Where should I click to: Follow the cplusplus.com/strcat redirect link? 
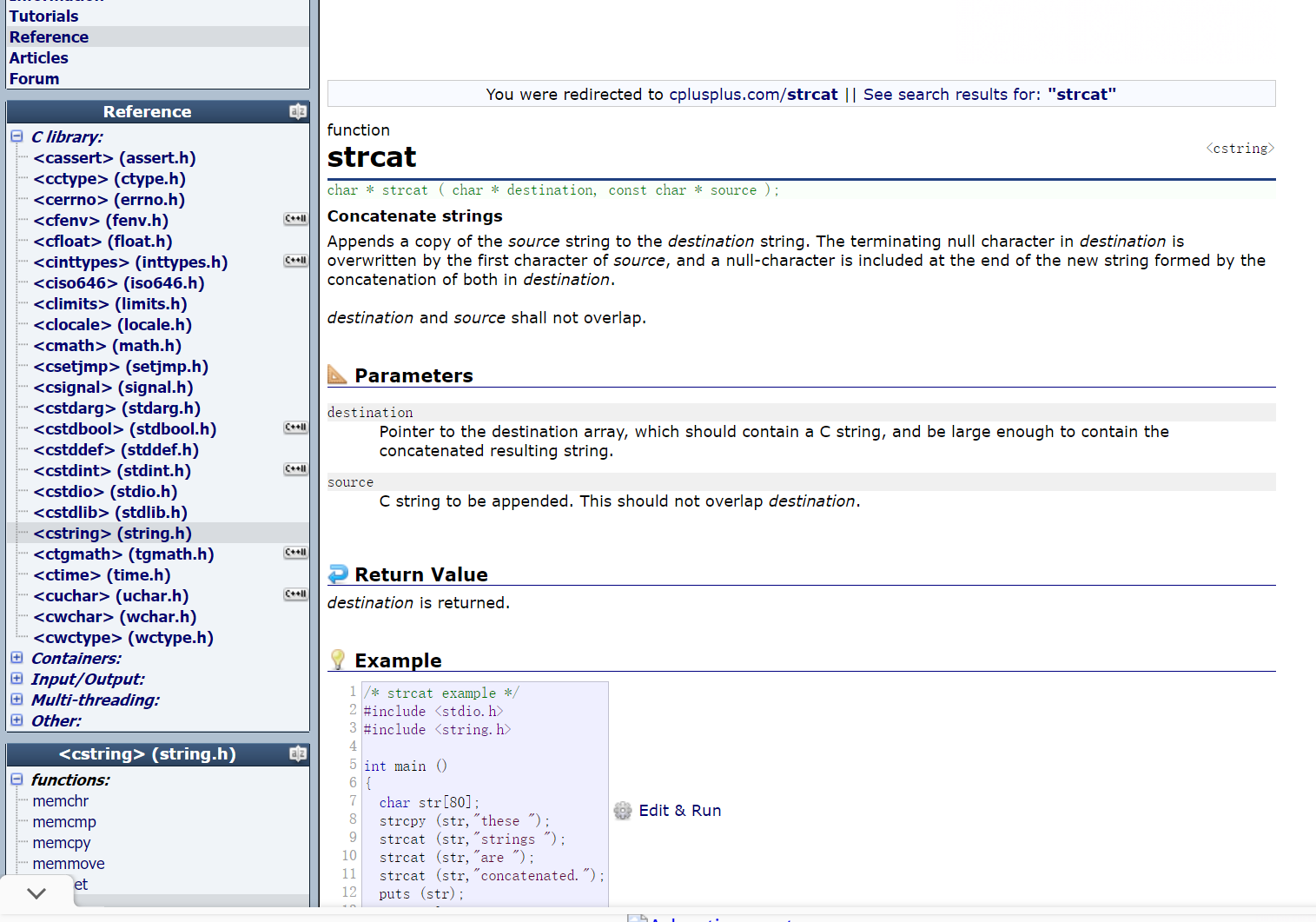click(753, 94)
